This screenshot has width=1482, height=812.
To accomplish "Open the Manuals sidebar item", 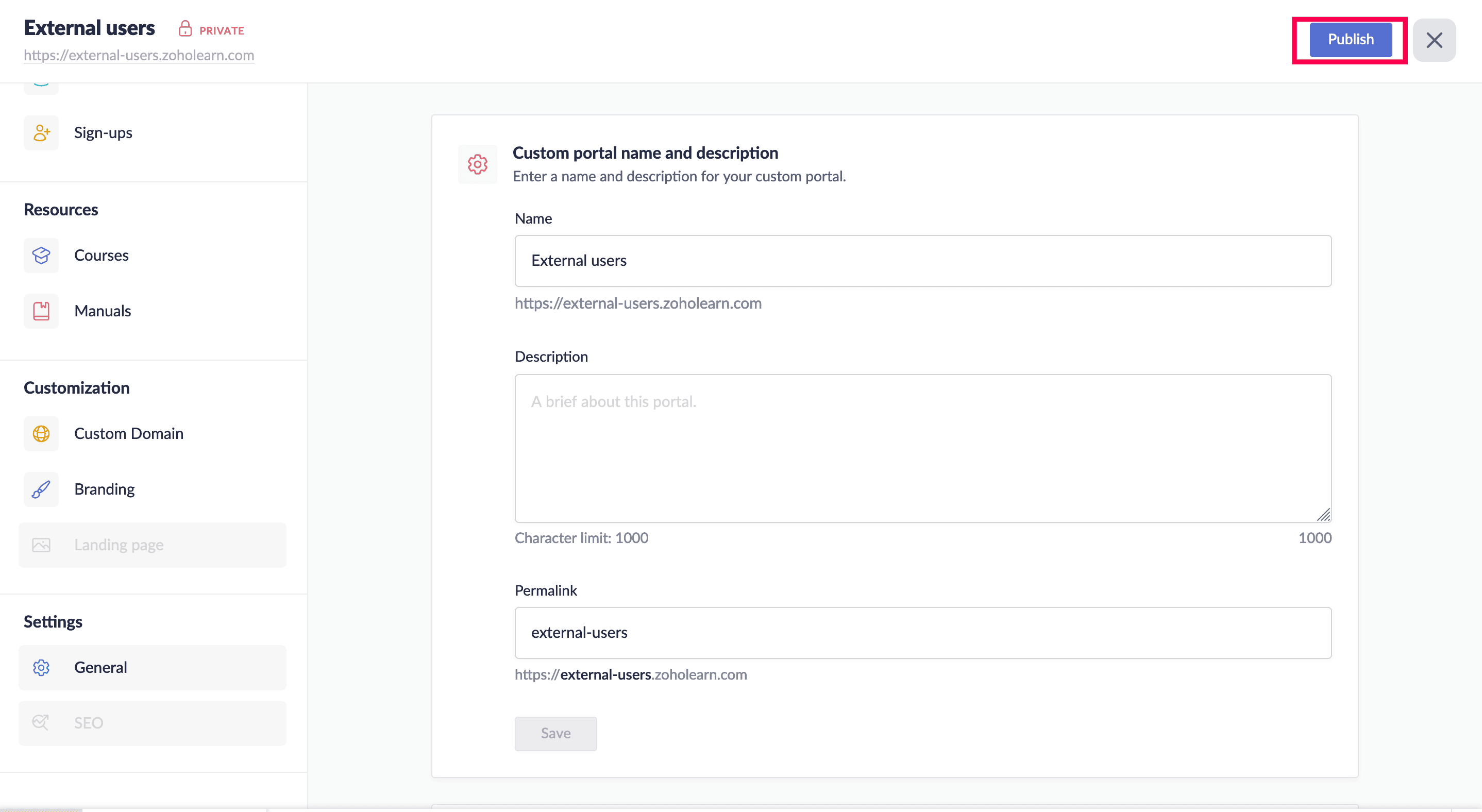I will point(103,311).
